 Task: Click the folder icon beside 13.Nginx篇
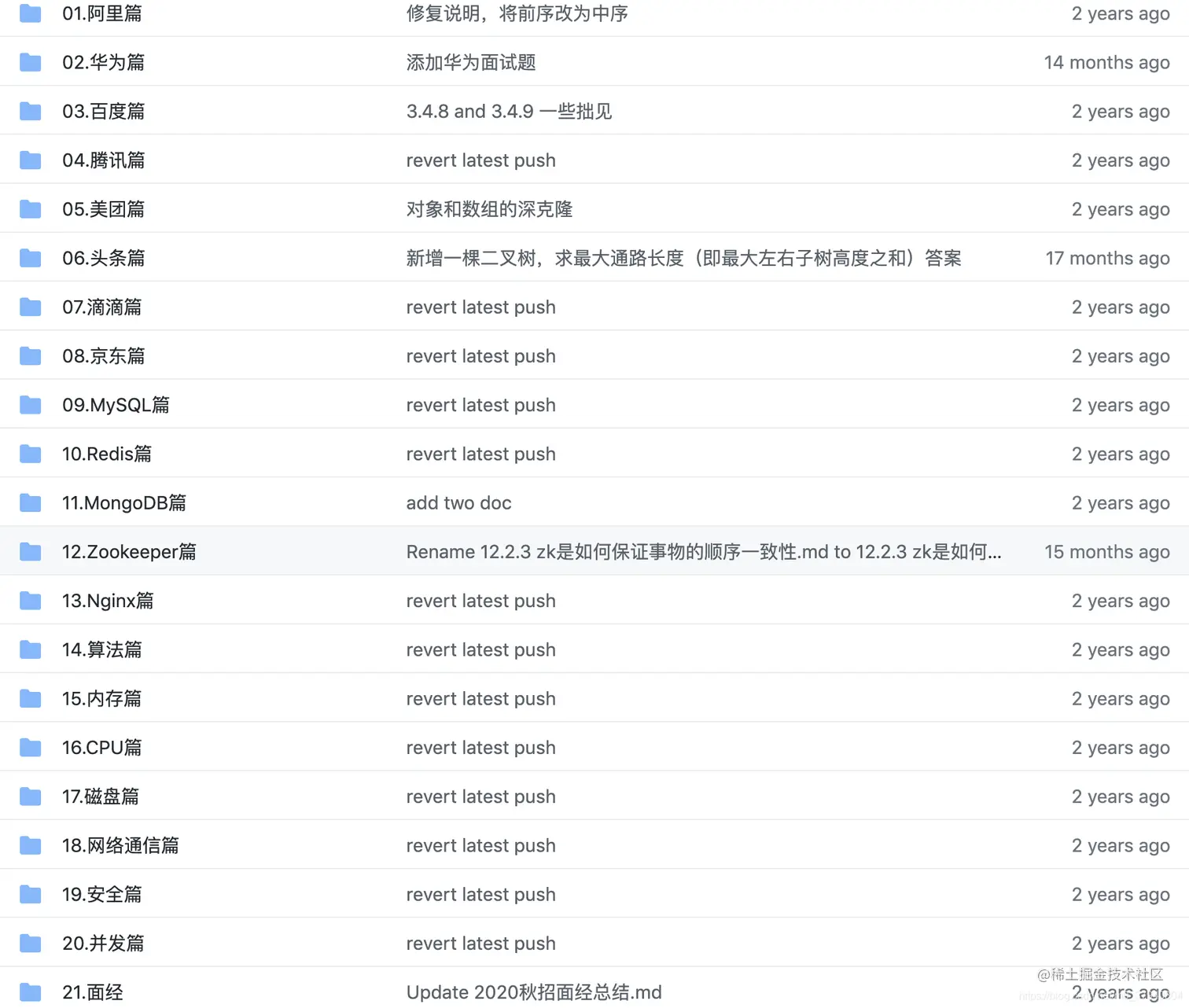click(30, 601)
